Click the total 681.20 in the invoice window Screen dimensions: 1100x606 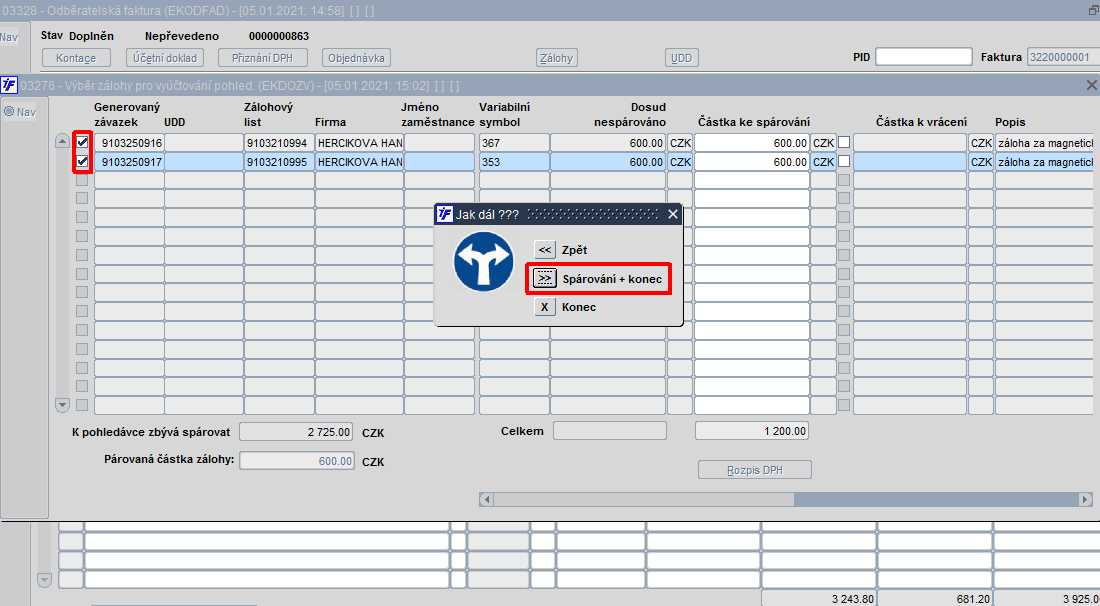[935, 598]
